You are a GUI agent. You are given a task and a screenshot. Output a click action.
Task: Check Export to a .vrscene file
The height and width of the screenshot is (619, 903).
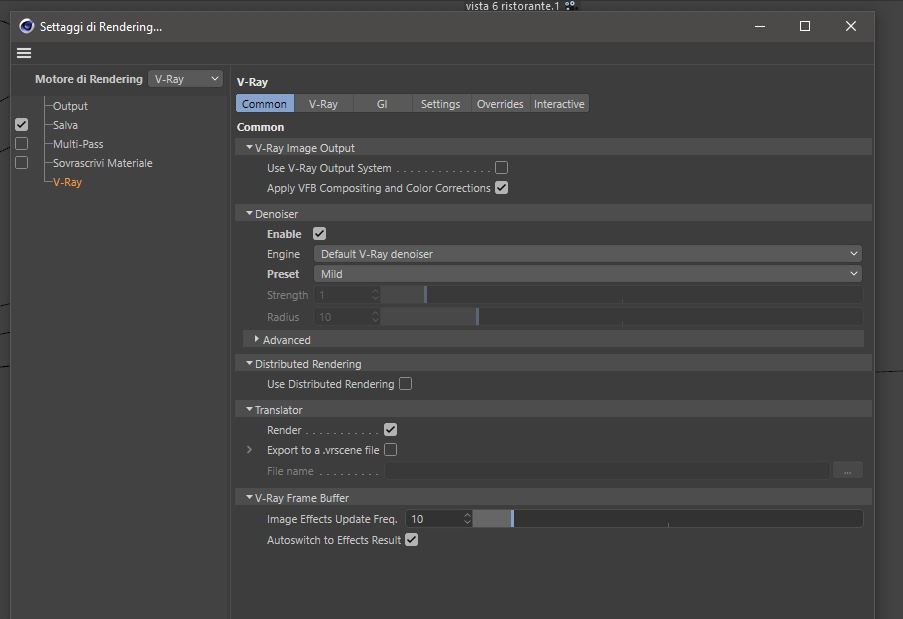(390, 450)
